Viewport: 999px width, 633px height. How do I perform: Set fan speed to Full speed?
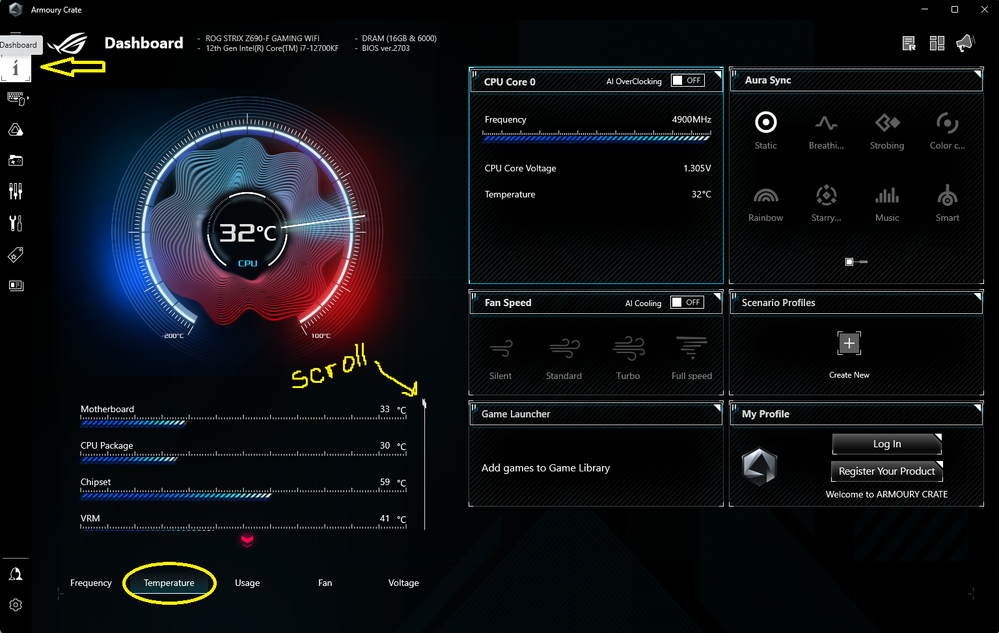[691, 358]
